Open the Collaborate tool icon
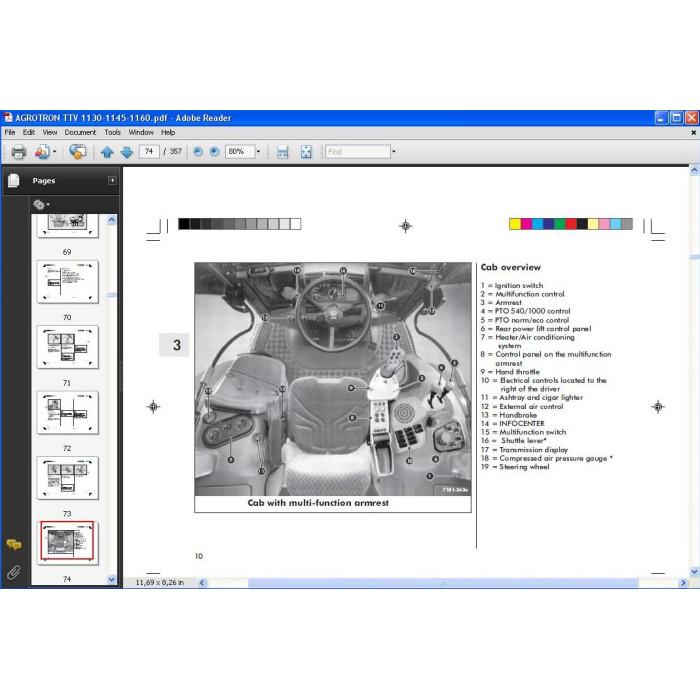 42,152
